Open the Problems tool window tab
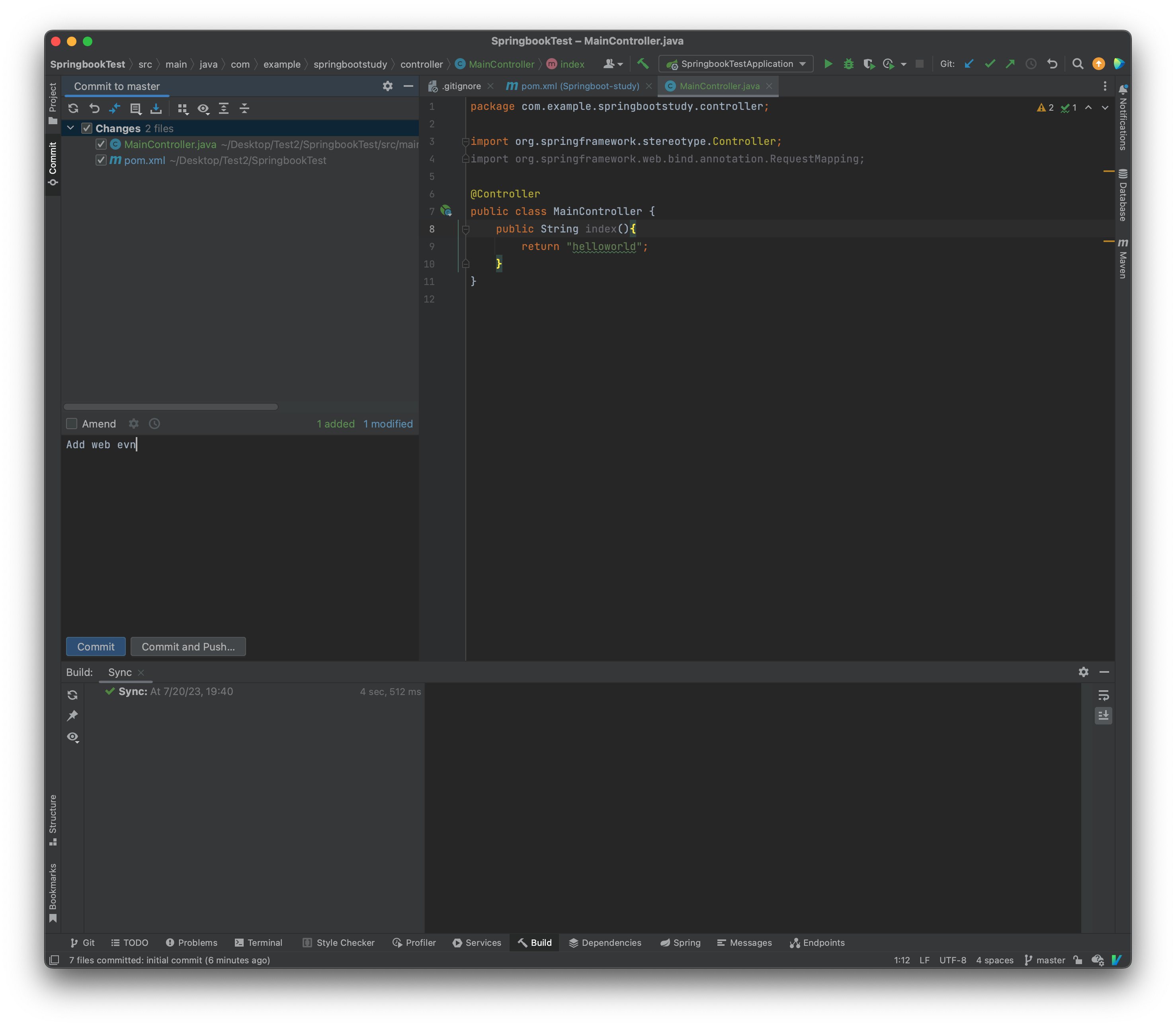Viewport: 1176px width, 1027px height. point(191,943)
